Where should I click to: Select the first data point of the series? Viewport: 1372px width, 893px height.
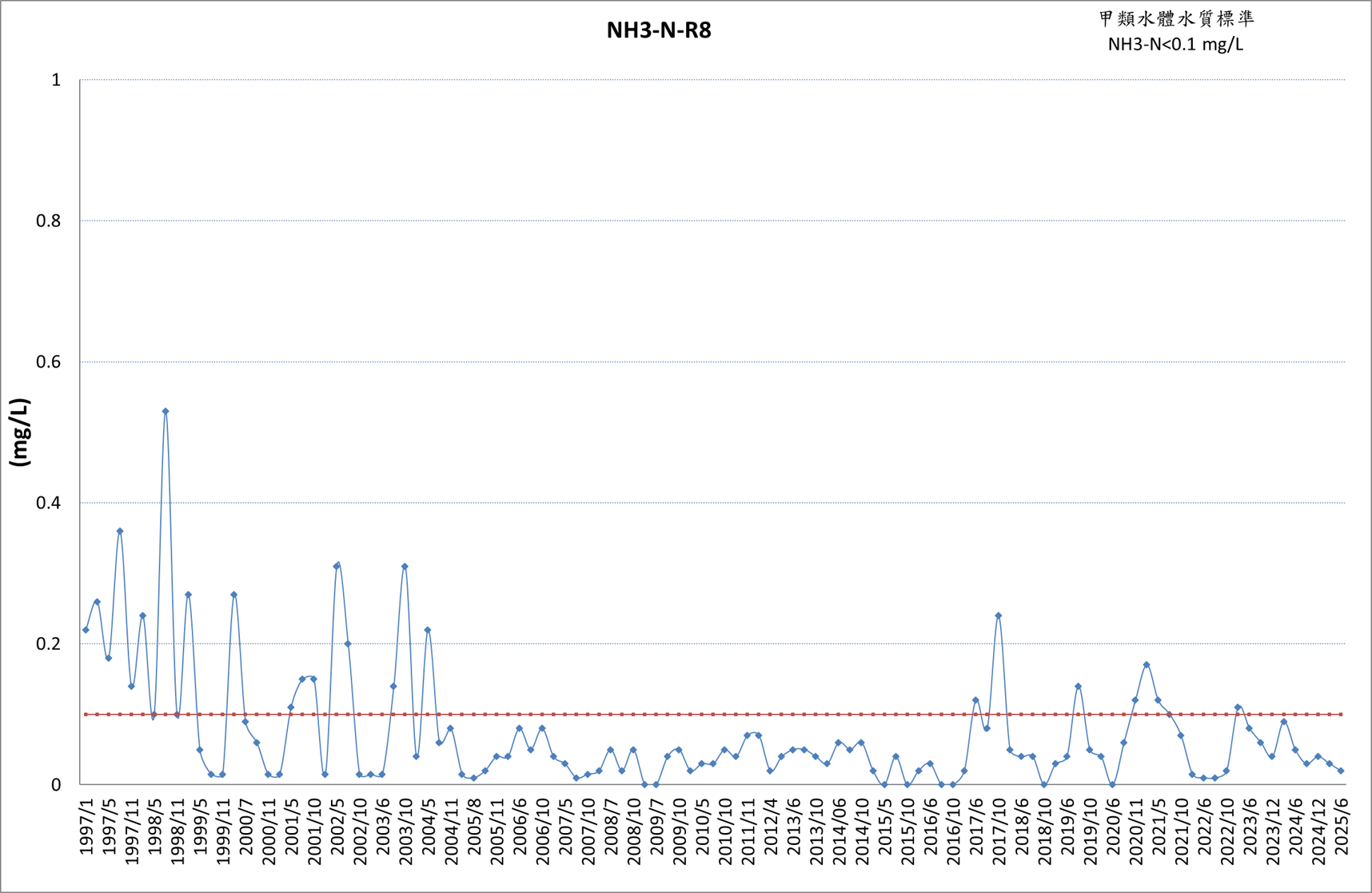coord(86,630)
